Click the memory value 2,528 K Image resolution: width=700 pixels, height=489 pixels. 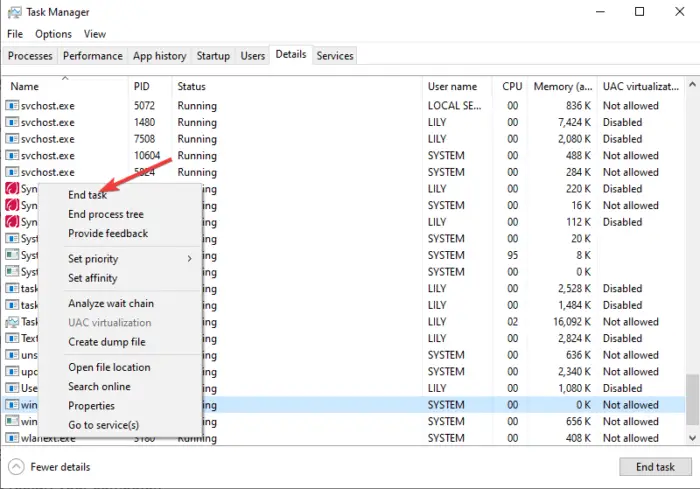(574, 288)
